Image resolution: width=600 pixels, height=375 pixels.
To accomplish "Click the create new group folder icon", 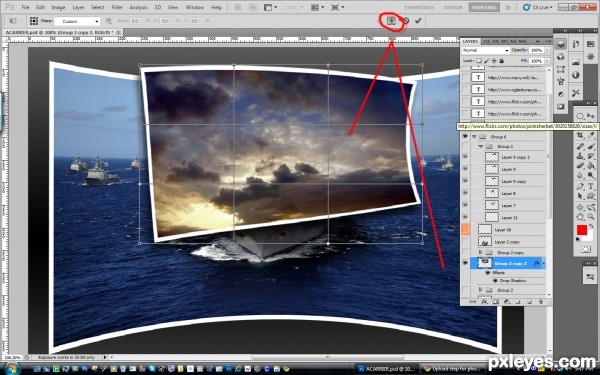I will tap(518, 302).
